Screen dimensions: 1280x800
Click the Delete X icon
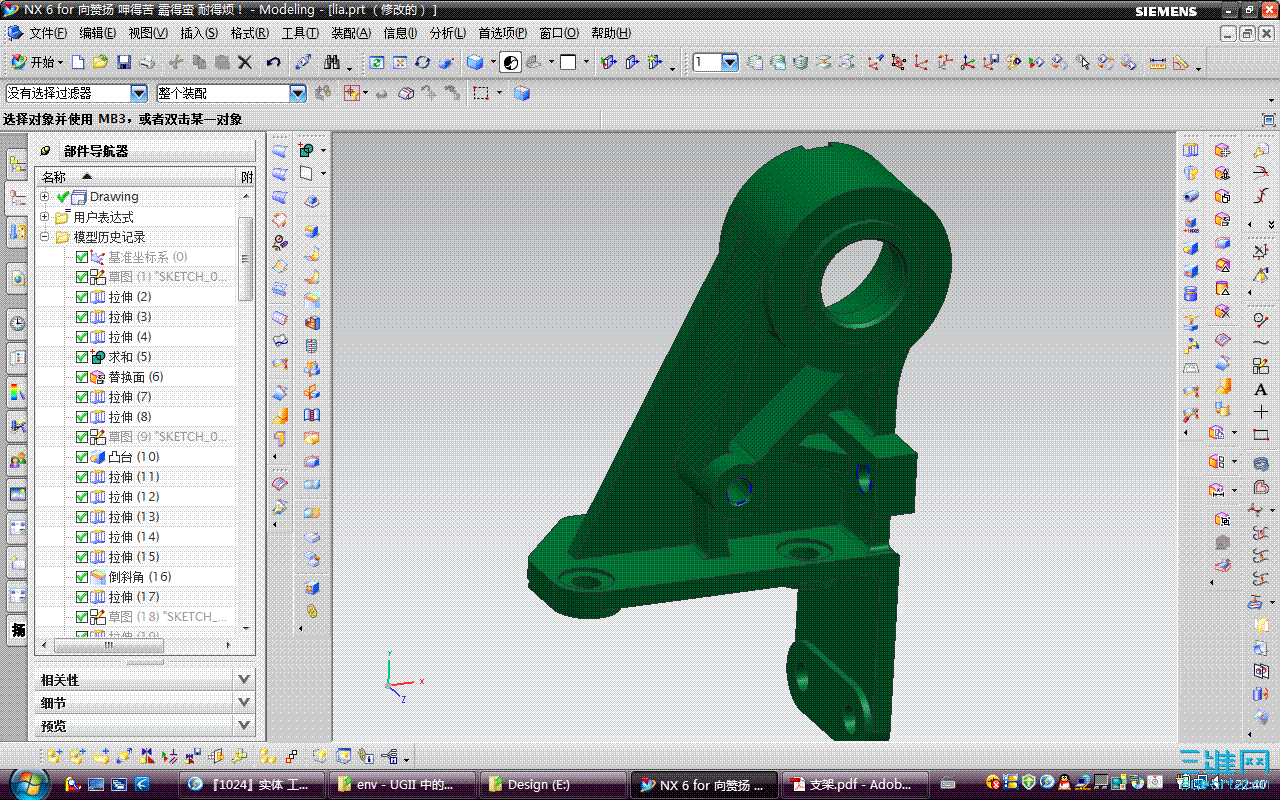[x=245, y=62]
